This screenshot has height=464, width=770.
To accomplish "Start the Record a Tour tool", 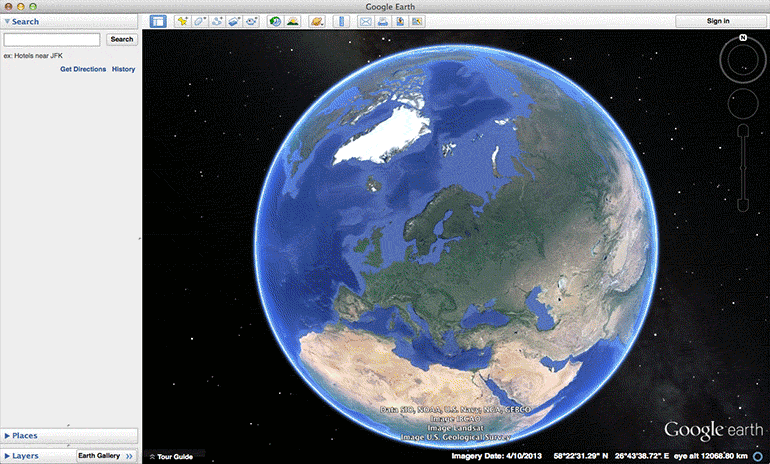I will point(251,21).
